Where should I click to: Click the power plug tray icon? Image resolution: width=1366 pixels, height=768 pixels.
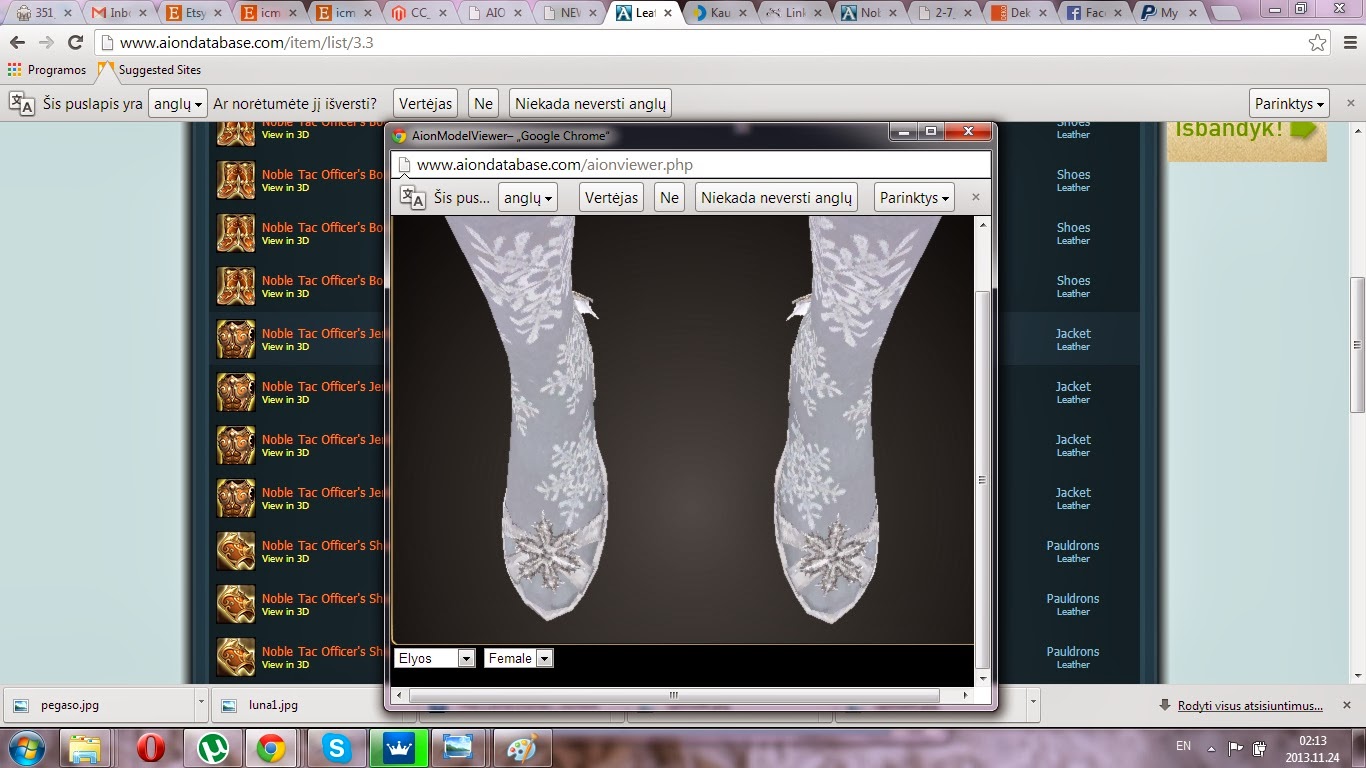[1259, 747]
